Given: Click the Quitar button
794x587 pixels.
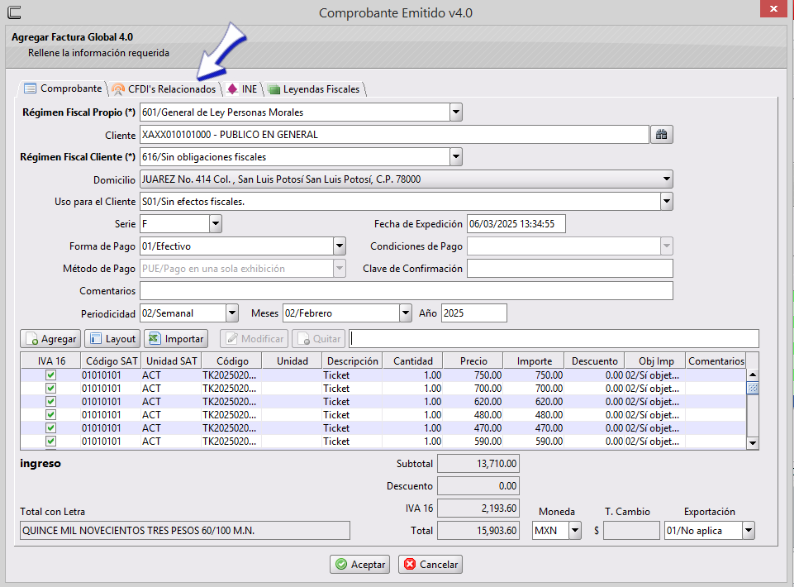Looking at the screenshot, I should click(x=319, y=339).
